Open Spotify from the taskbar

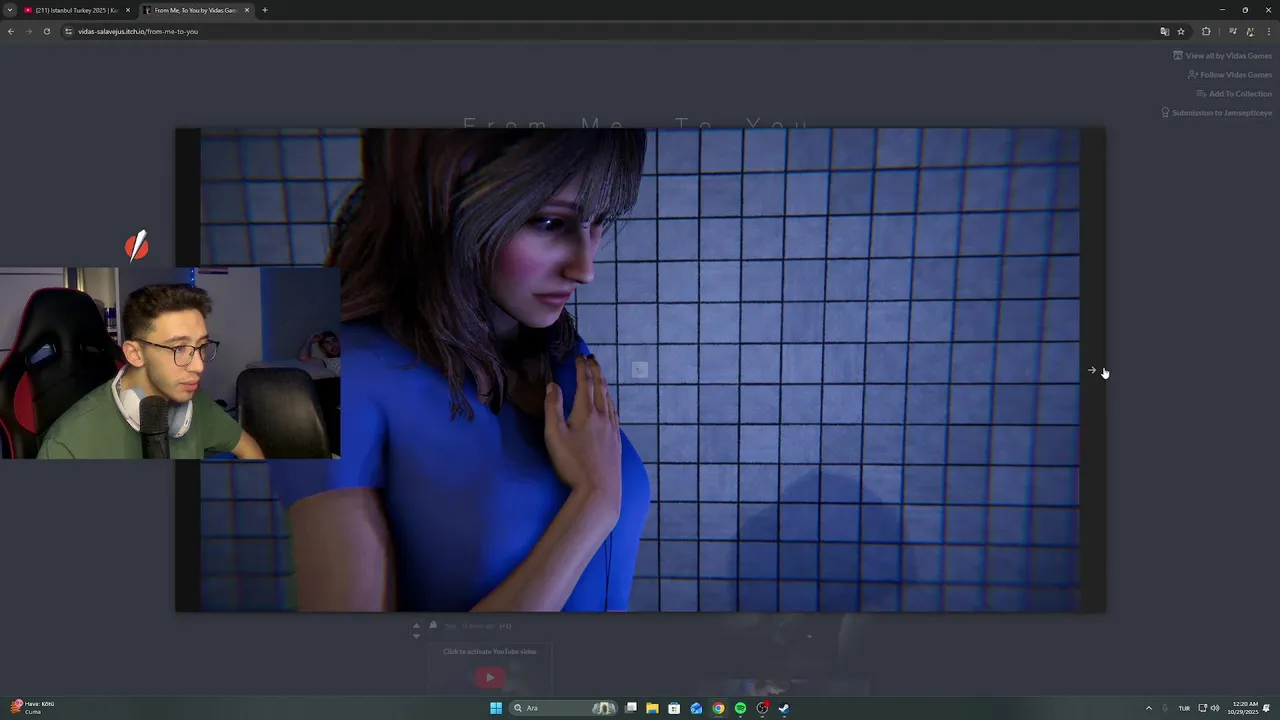point(740,708)
